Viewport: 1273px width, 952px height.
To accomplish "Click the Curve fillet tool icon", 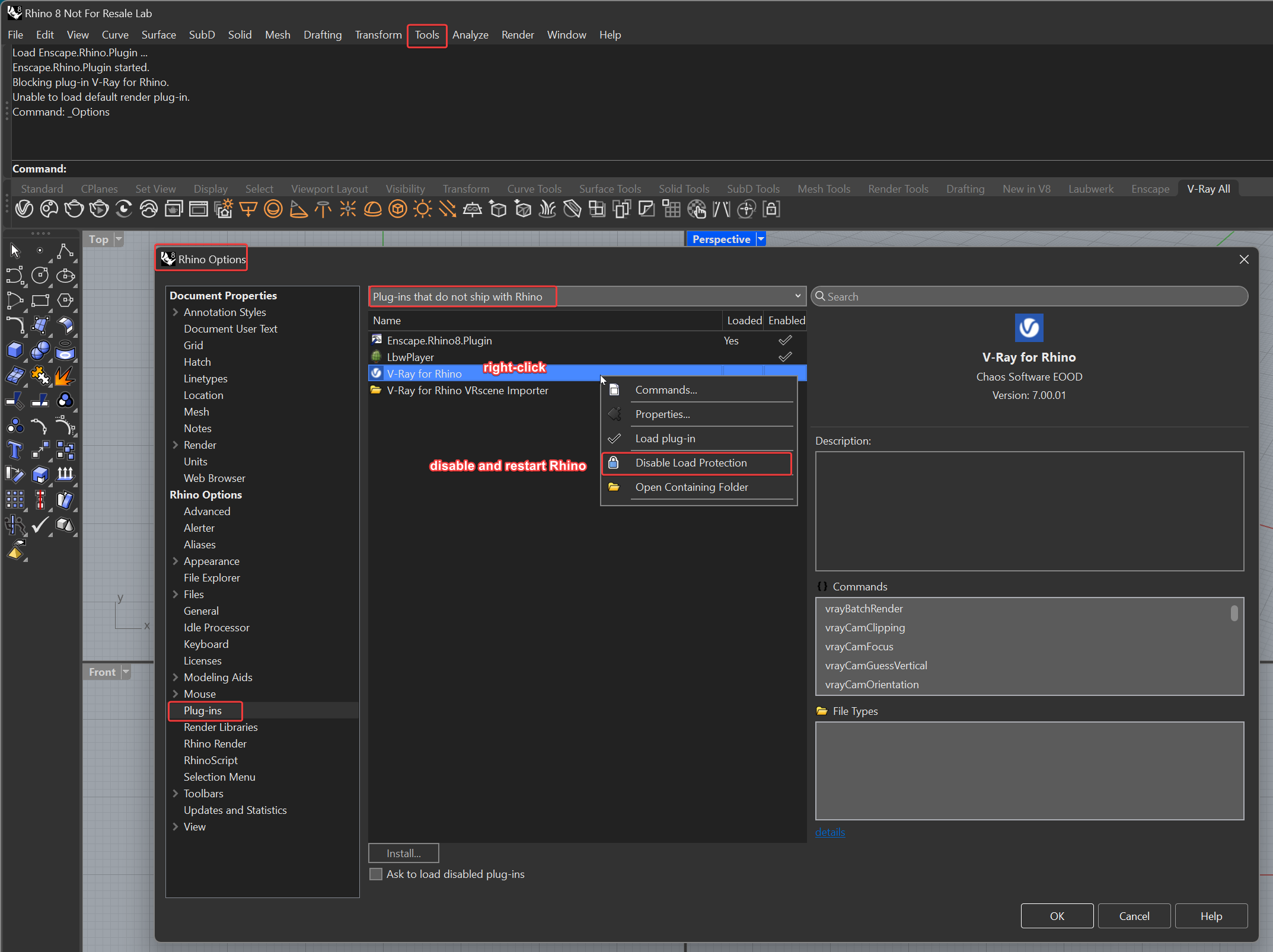I will (15, 325).
